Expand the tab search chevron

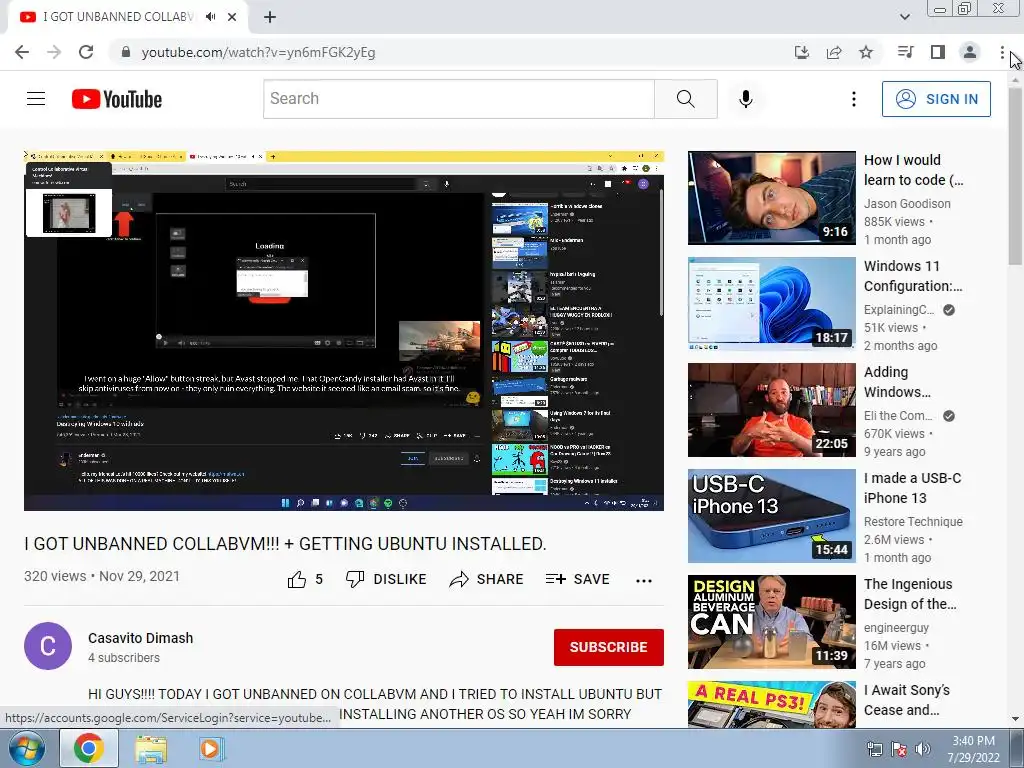(x=904, y=17)
